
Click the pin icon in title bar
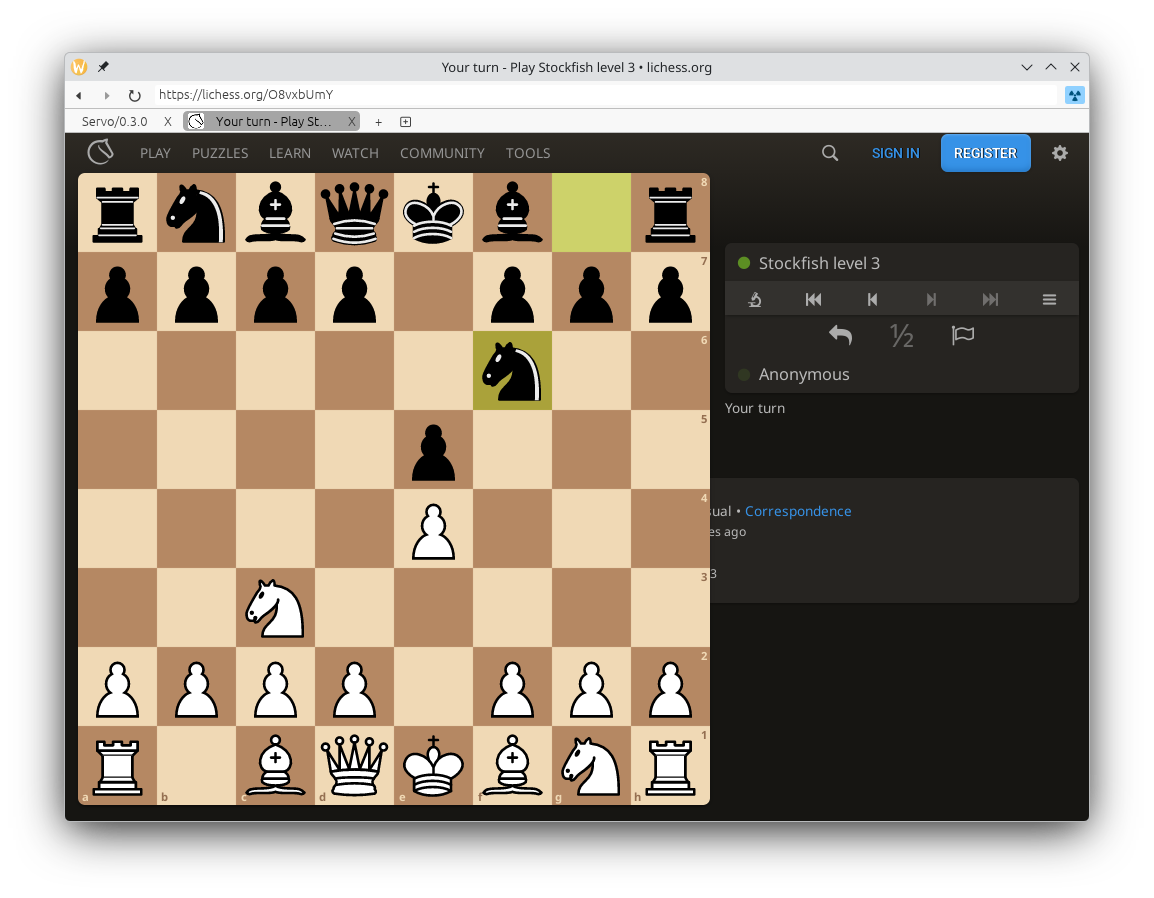click(x=104, y=67)
